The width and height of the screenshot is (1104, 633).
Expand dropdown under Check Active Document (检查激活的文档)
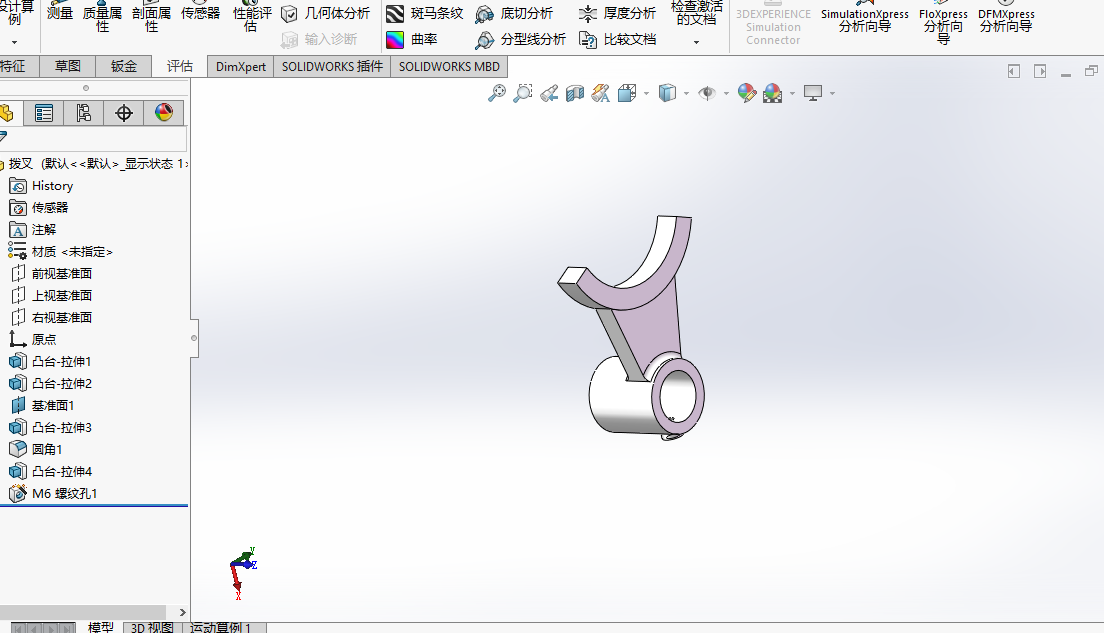[696, 42]
